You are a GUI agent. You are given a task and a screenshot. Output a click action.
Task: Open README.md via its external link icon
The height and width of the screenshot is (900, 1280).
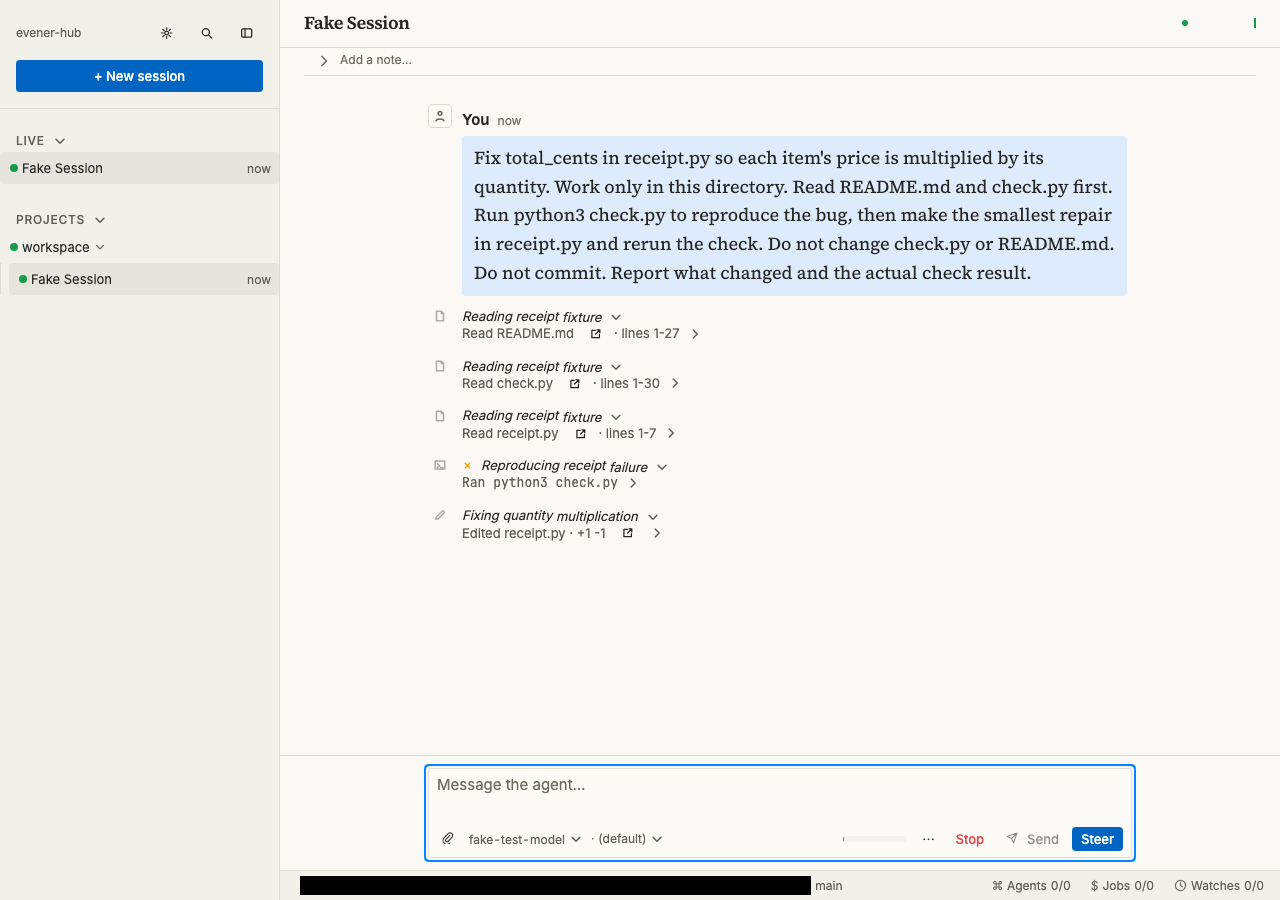pos(596,334)
